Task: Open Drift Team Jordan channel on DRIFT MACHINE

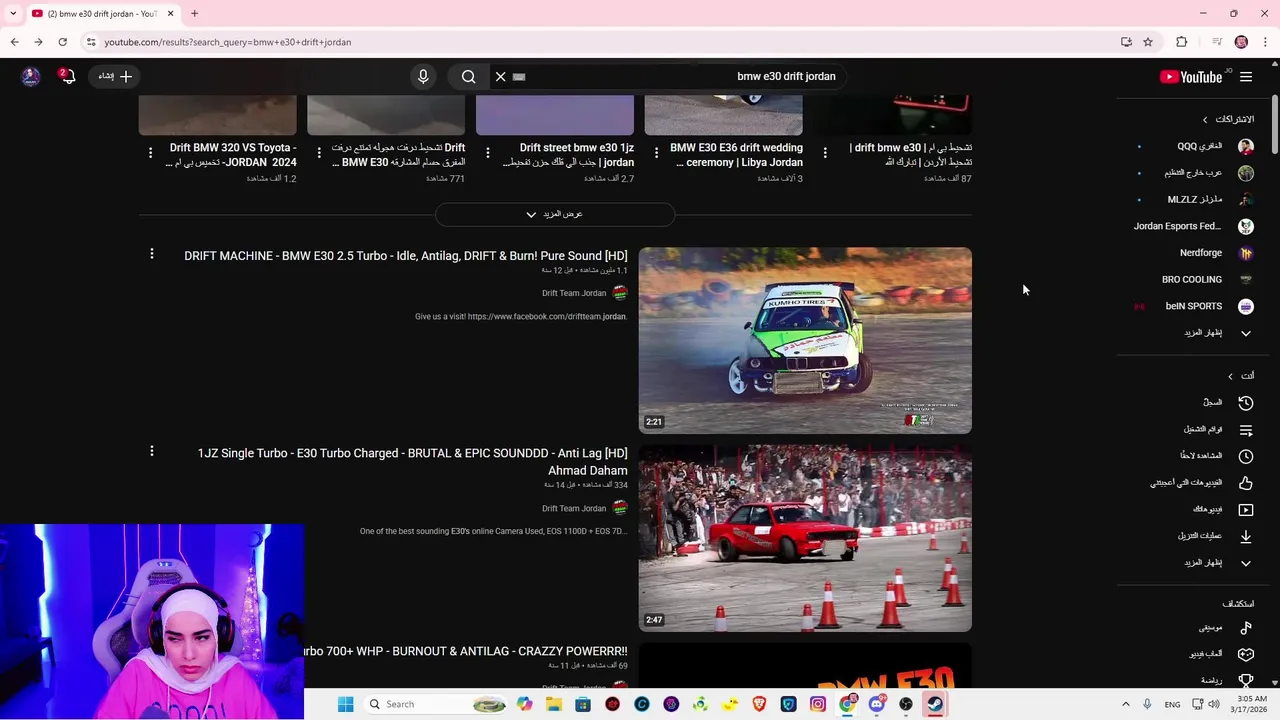Action: point(574,293)
